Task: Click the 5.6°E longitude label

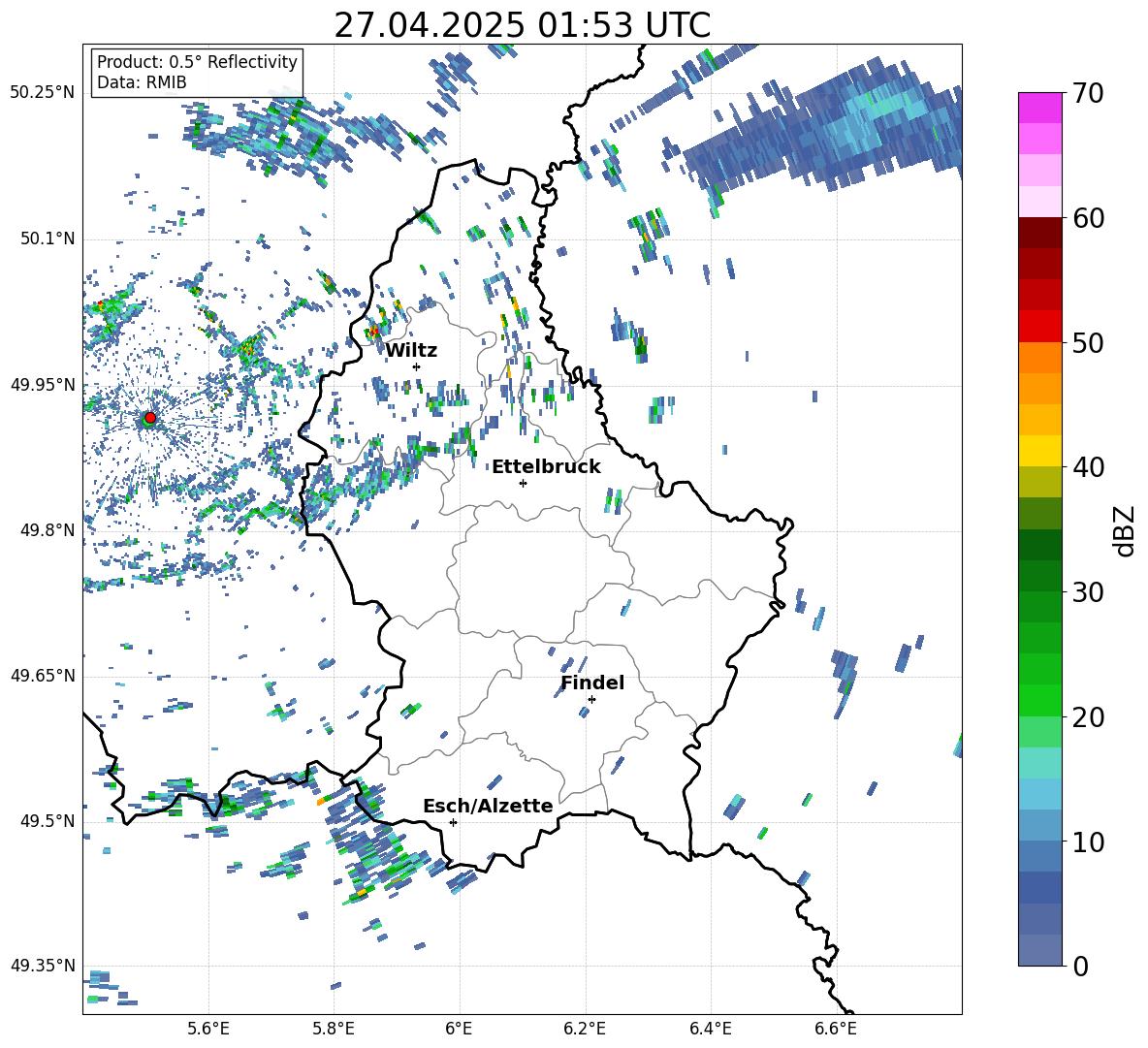Action: tap(208, 1029)
